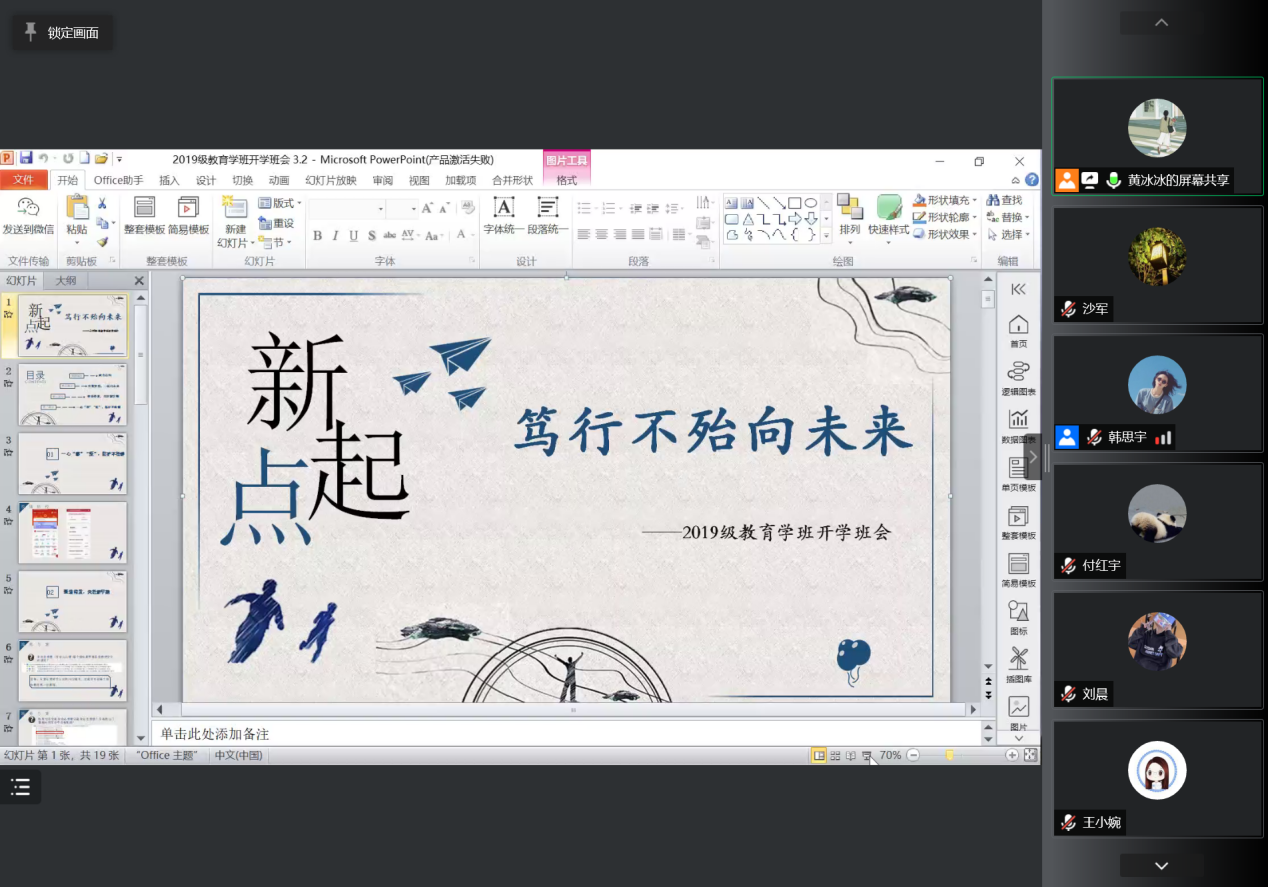Click the 文件 file button
Screen dimensions: 1268x887
click(23, 181)
